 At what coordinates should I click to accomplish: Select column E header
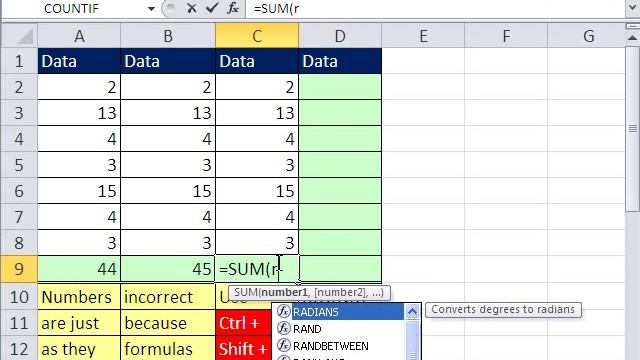coord(423,36)
